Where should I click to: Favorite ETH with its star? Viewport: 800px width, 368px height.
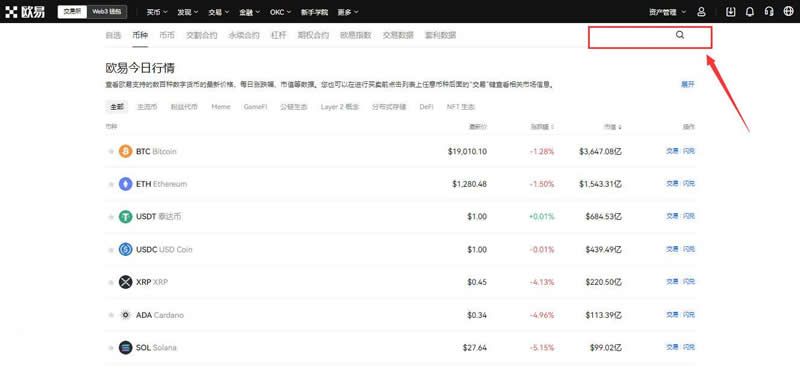tap(110, 184)
